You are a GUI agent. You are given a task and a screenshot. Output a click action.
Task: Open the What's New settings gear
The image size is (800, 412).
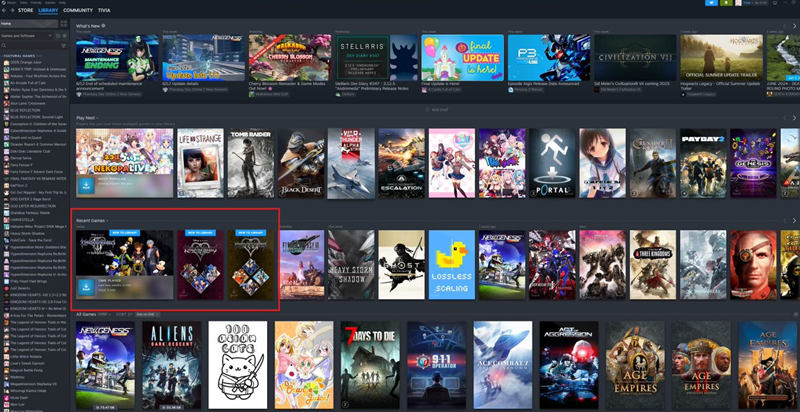tap(103, 25)
